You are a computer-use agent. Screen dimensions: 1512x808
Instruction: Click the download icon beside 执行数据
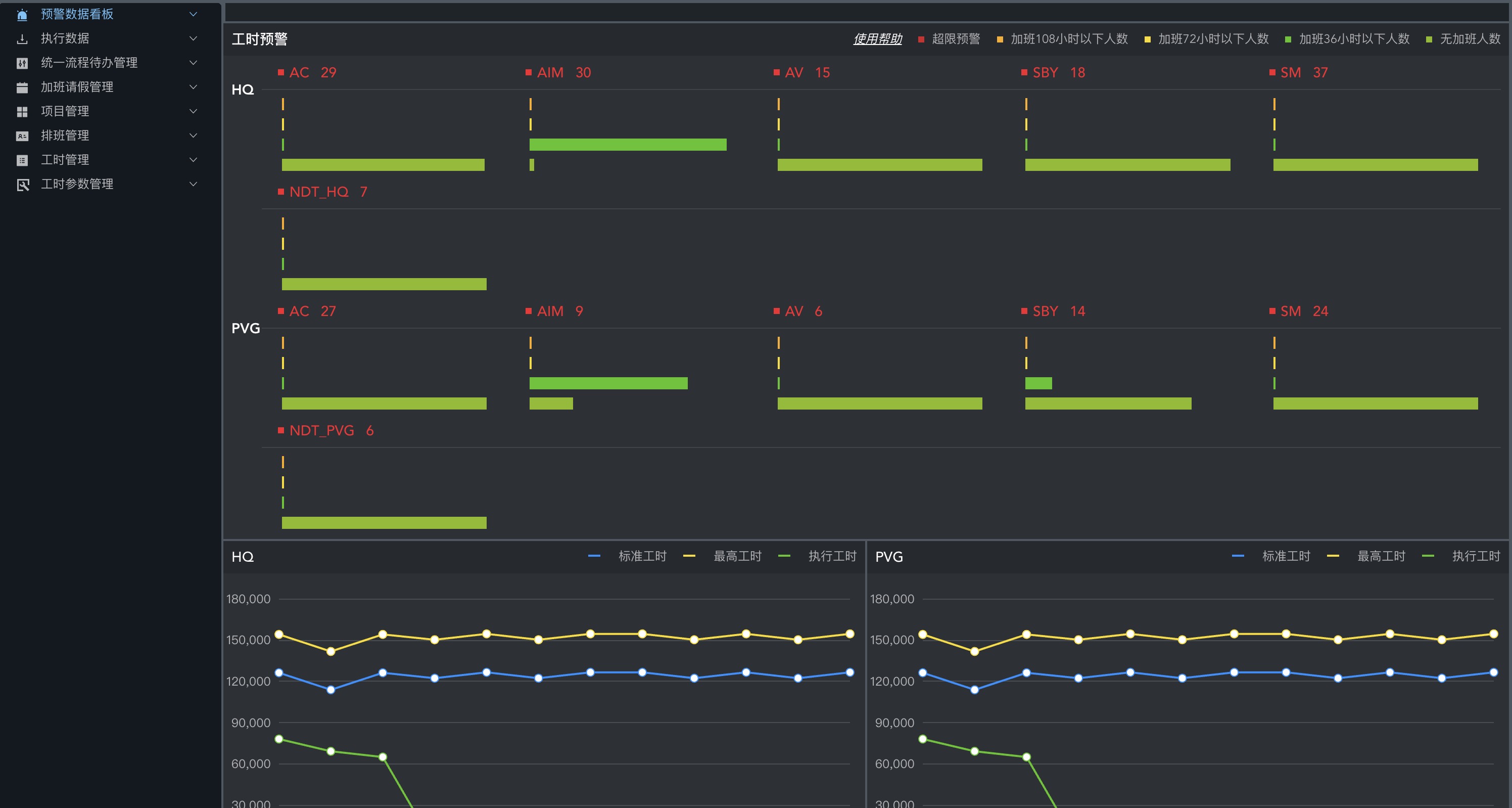coord(22,39)
